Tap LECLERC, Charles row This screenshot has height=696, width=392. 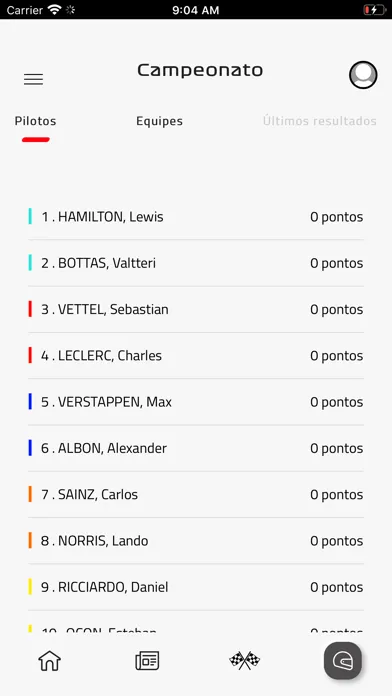click(x=196, y=356)
